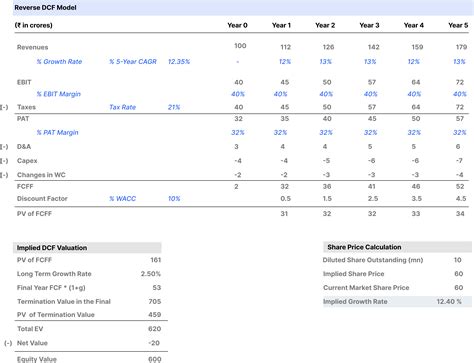
Task: Click the '% PAT Margin' label
Action: (x=57, y=133)
